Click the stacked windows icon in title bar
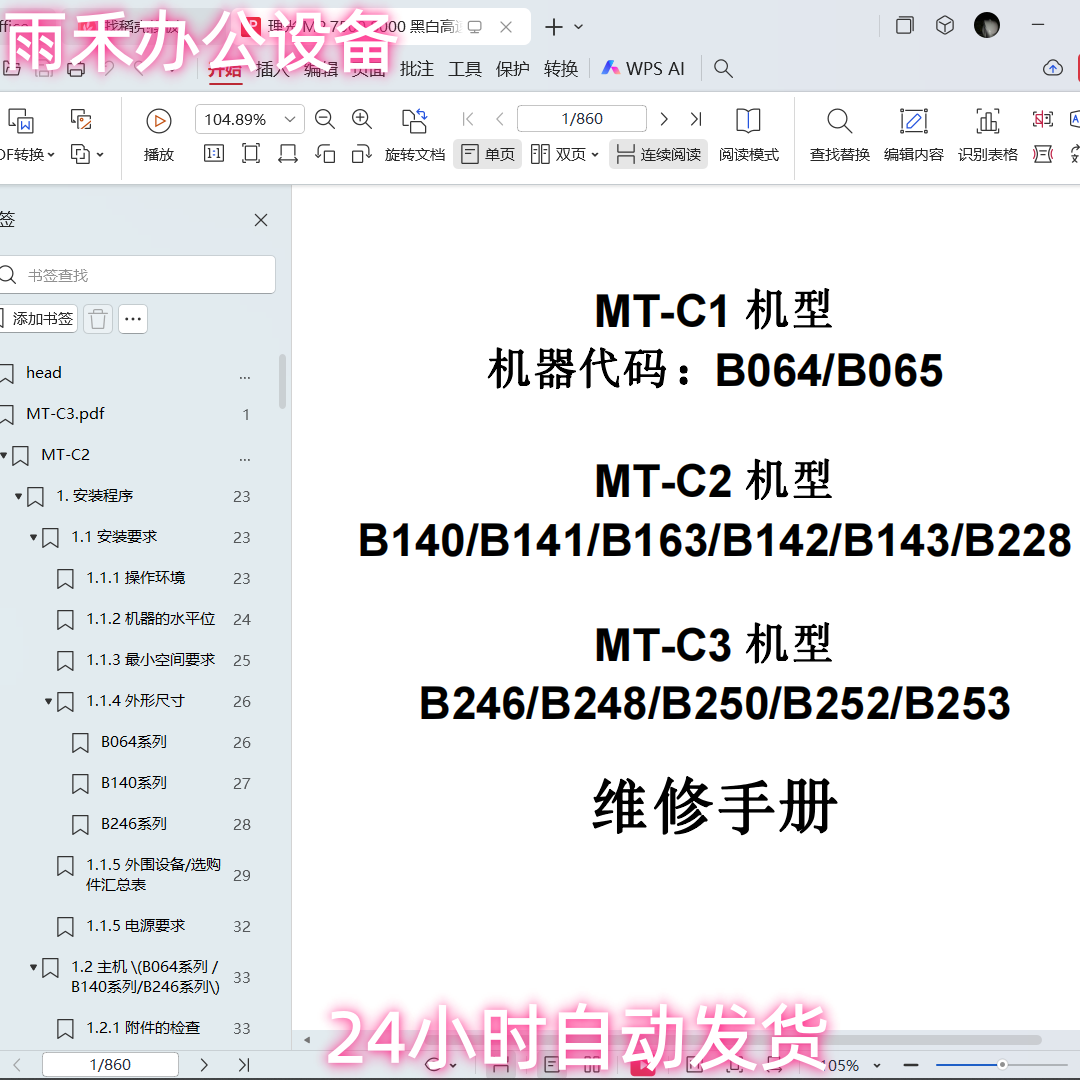Screen dimensions: 1080x1080 pyautogui.click(x=904, y=25)
